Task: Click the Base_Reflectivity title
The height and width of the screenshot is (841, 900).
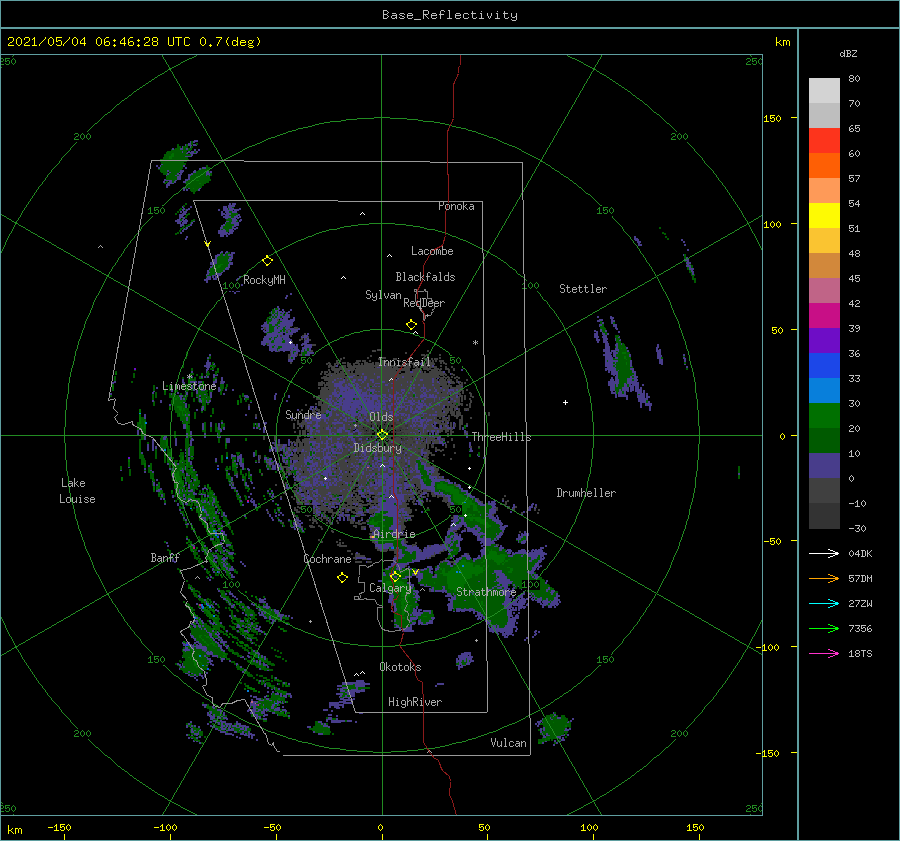Action: [449, 15]
